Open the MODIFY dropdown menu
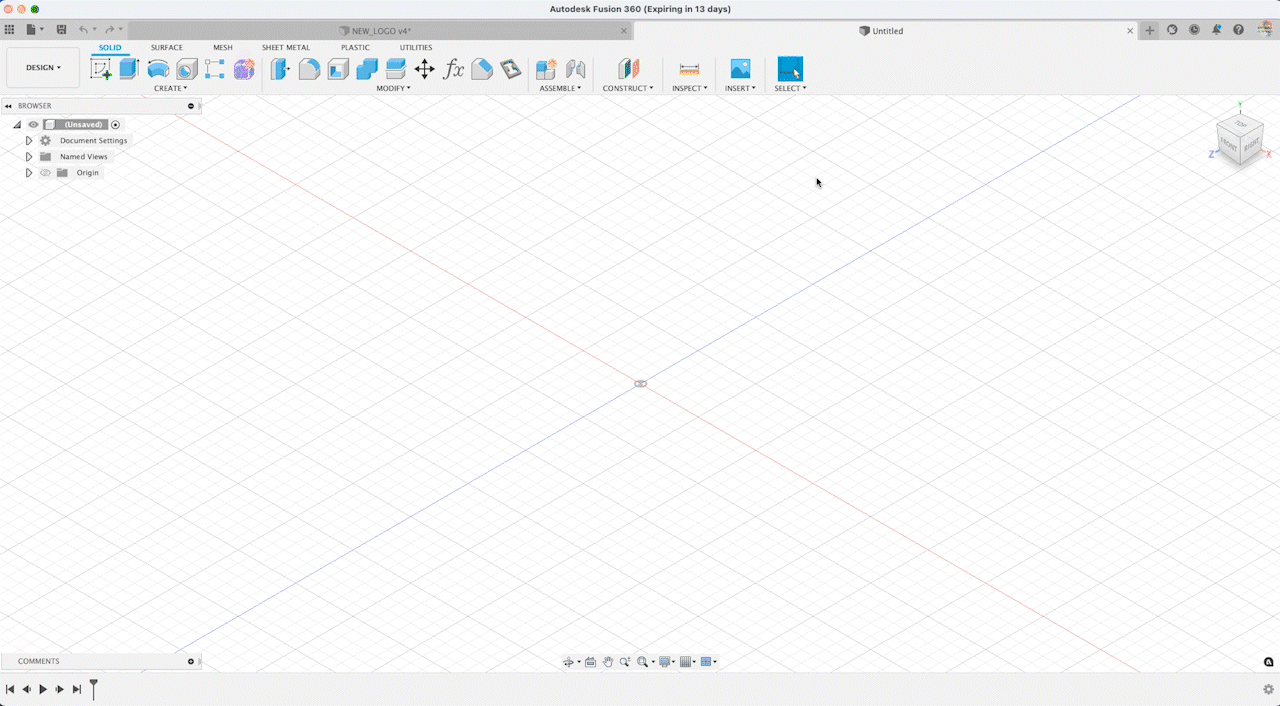Viewport: 1280px width, 706px height. tap(393, 88)
